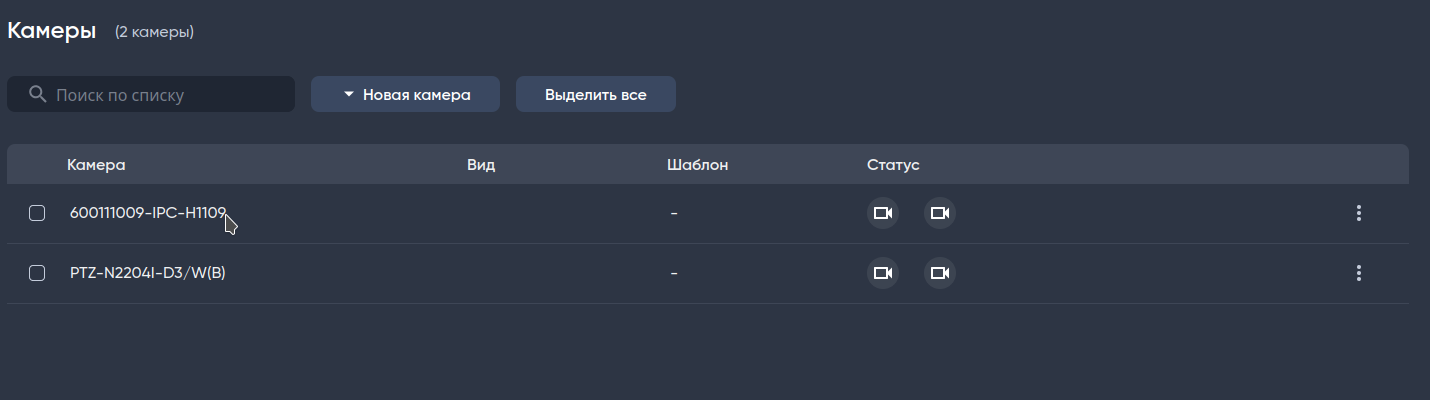Open three-dot menu for PTZ-N2204I-D3/W(B)
The height and width of the screenshot is (400, 1430).
click(x=1358, y=273)
